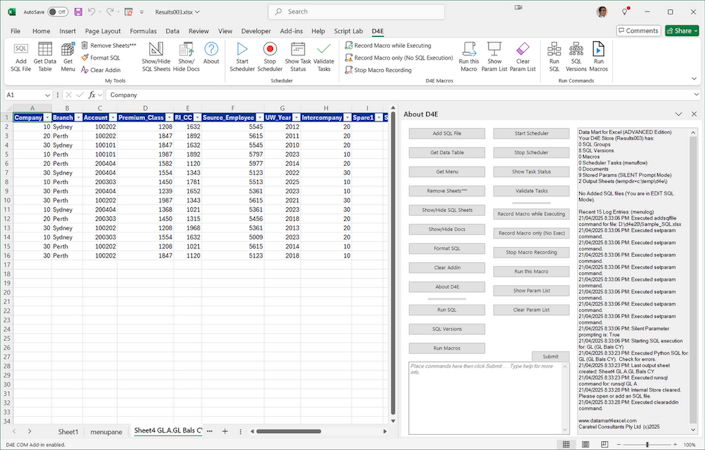Viewport: 705px width, 450px height.
Task: Toggle Show/Hide SQL Sheets ribbon icon
Action: click(x=156, y=57)
